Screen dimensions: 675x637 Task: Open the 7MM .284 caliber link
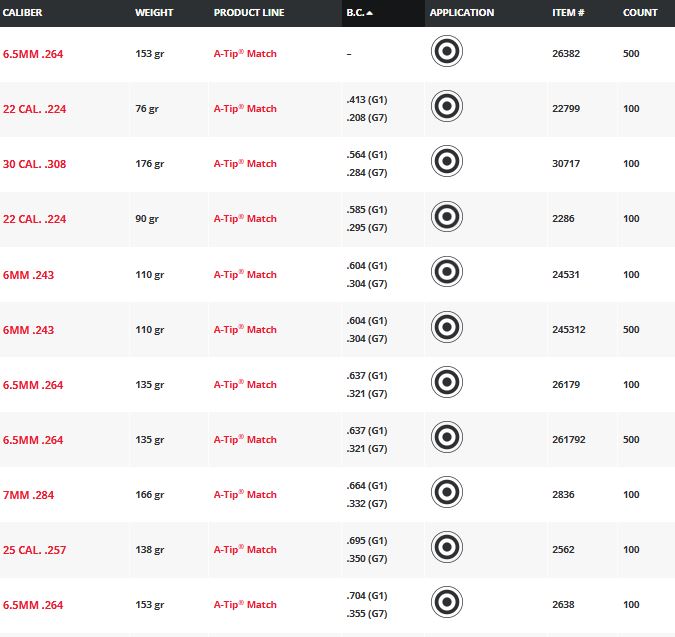point(30,494)
